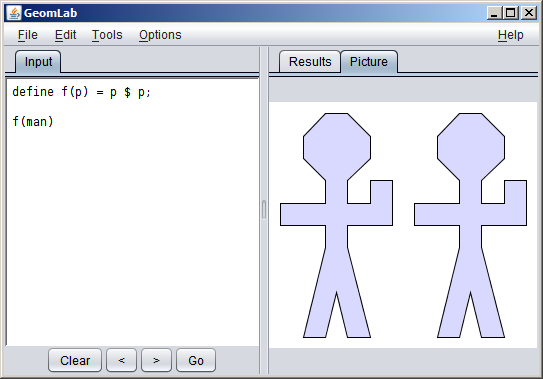Image resolution: width=543 pixels, height=379 pixels.
Task: Select the Input tab
Action: coord(38,62)
